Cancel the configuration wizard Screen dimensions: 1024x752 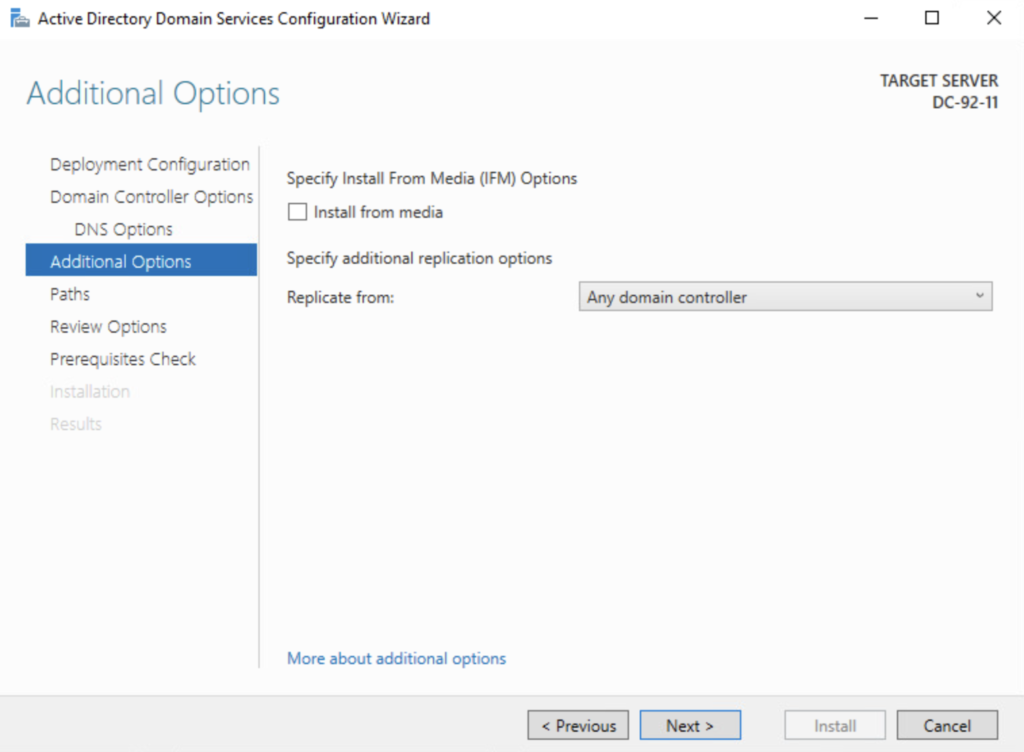coord(947,726)
